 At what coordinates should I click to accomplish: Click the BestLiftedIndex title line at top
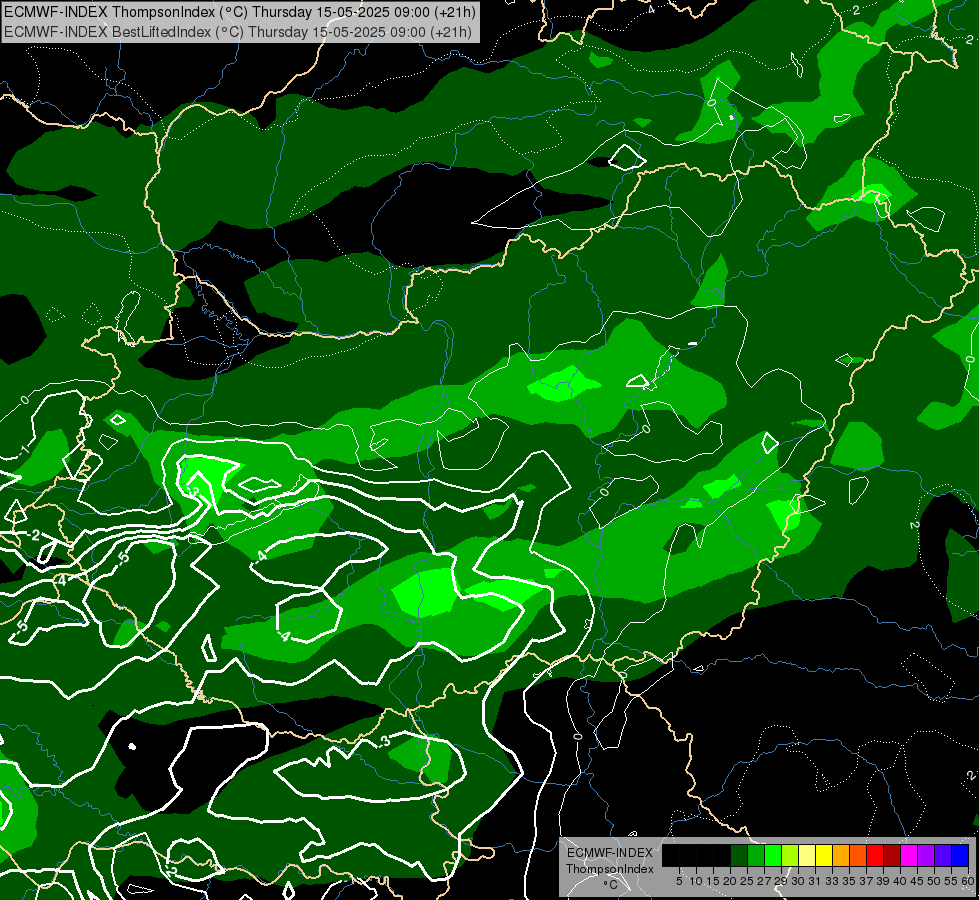tap(238, 32)
